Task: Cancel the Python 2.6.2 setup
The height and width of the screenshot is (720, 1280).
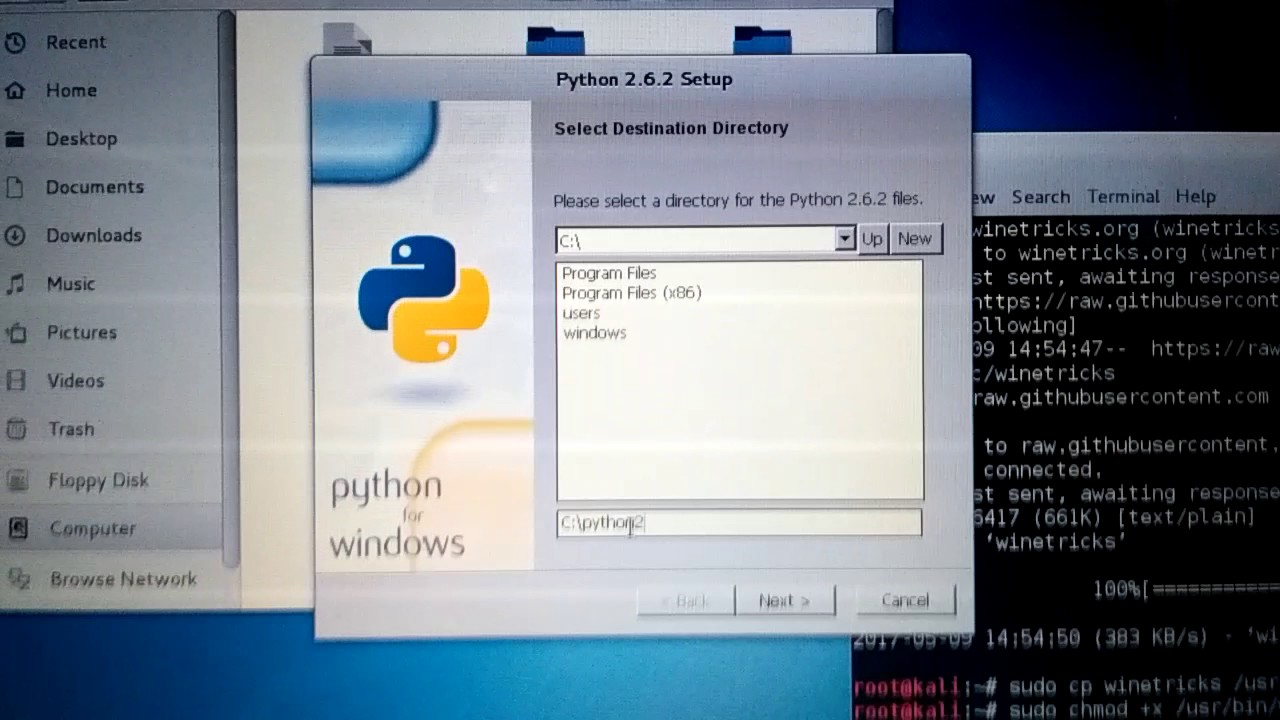Action: tap(905, 600)
